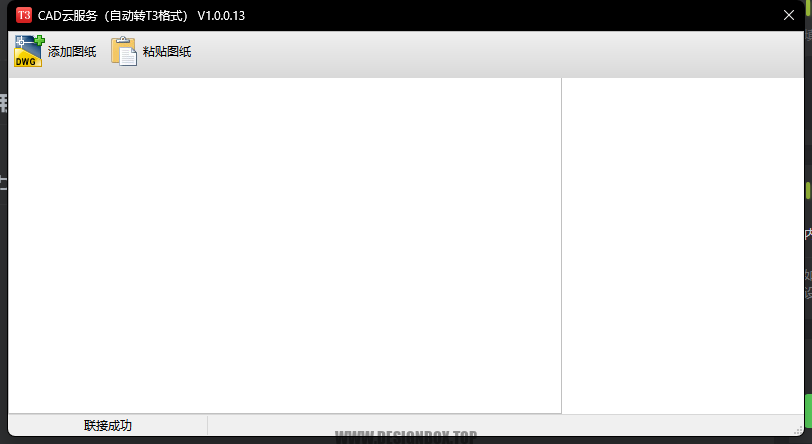Image resolution: width=812 pixels, height=444 pixels.
Task: Click the yellow DWG tag on add icon
Action: 26,61
